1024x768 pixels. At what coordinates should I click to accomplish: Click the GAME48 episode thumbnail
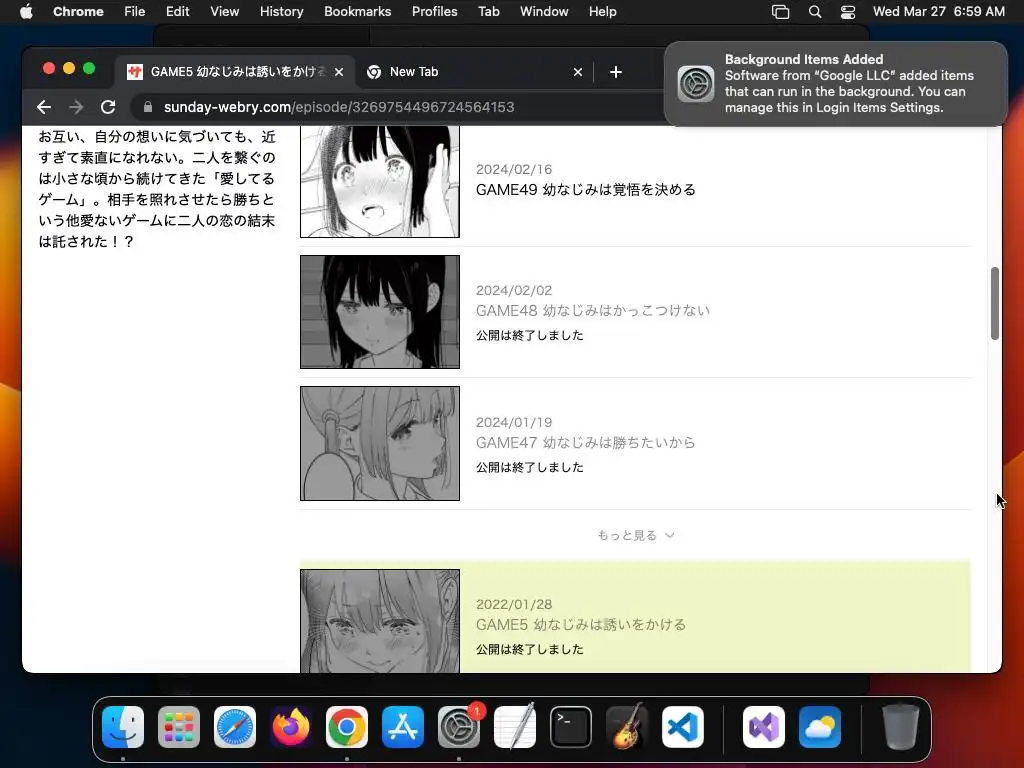coord(379,312)
